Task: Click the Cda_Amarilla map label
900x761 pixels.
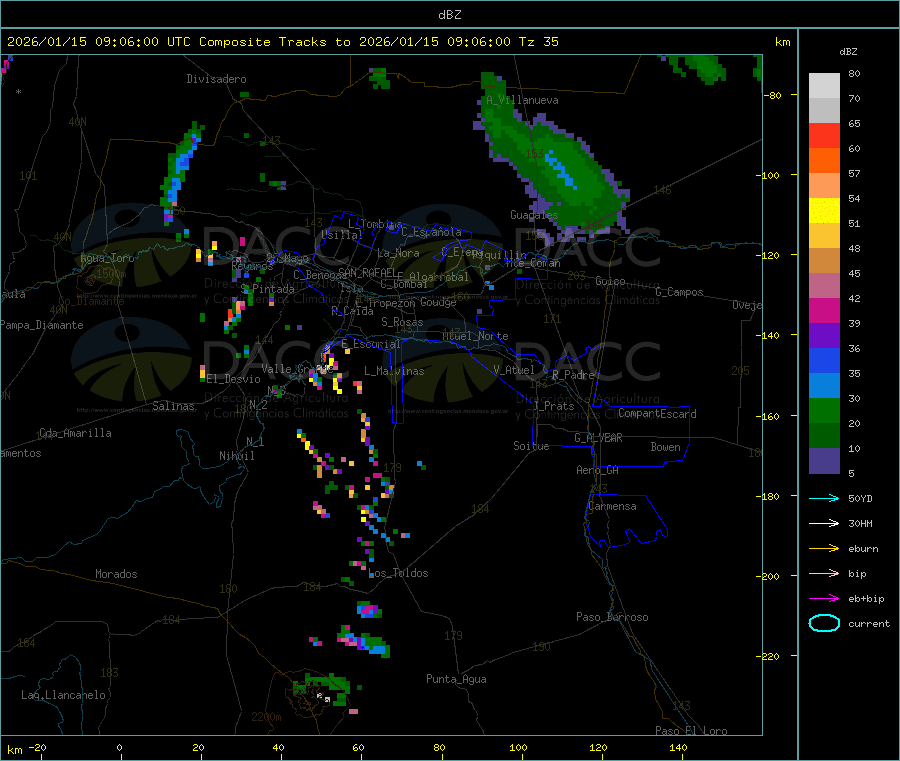Action: (75, 433)
